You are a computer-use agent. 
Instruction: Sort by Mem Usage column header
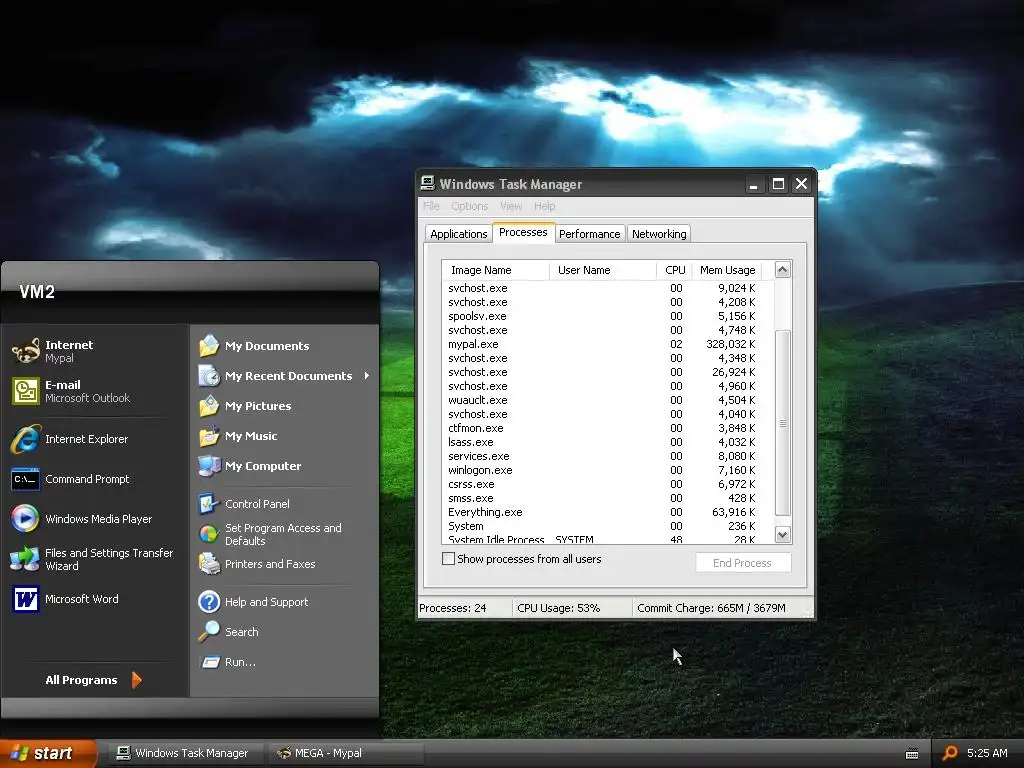[x=728, y=270]
